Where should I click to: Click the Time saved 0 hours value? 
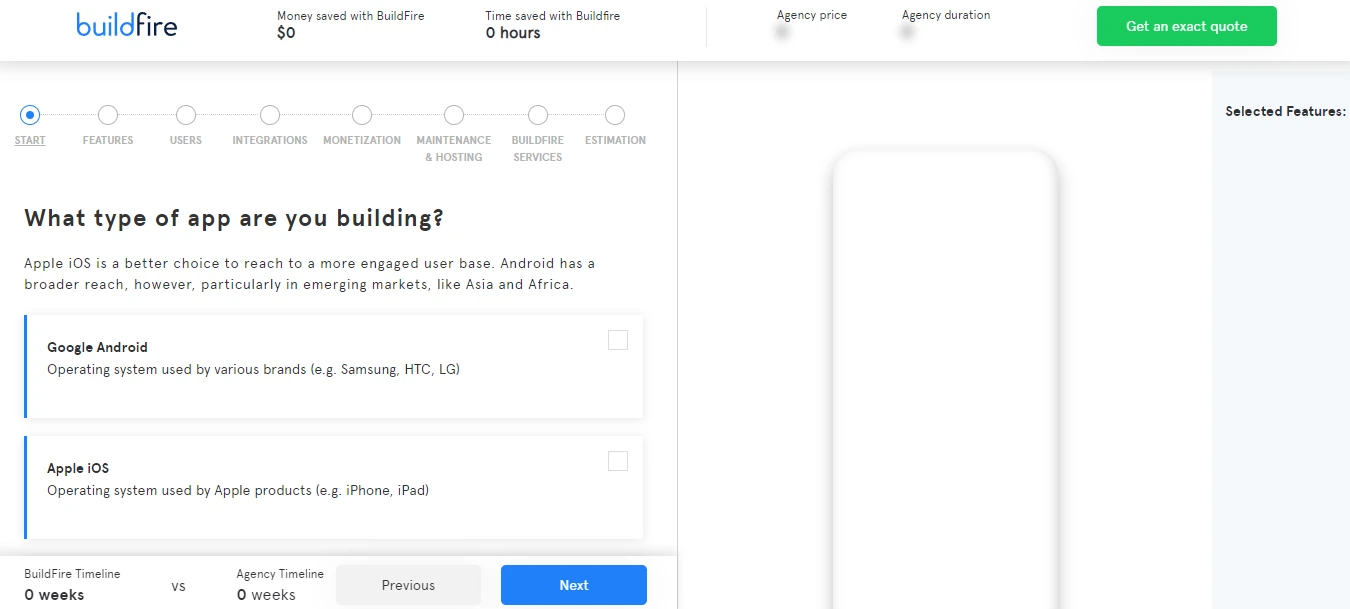click(513, 33)
